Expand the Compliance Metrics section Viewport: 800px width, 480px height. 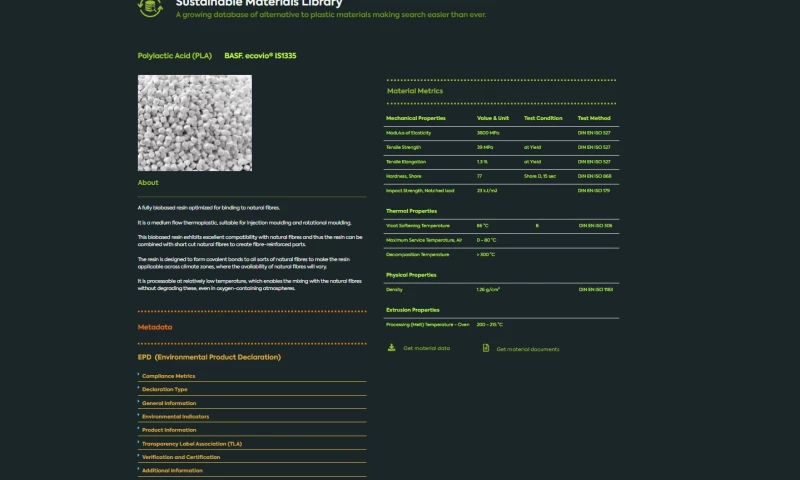click(x=252, y=376)
